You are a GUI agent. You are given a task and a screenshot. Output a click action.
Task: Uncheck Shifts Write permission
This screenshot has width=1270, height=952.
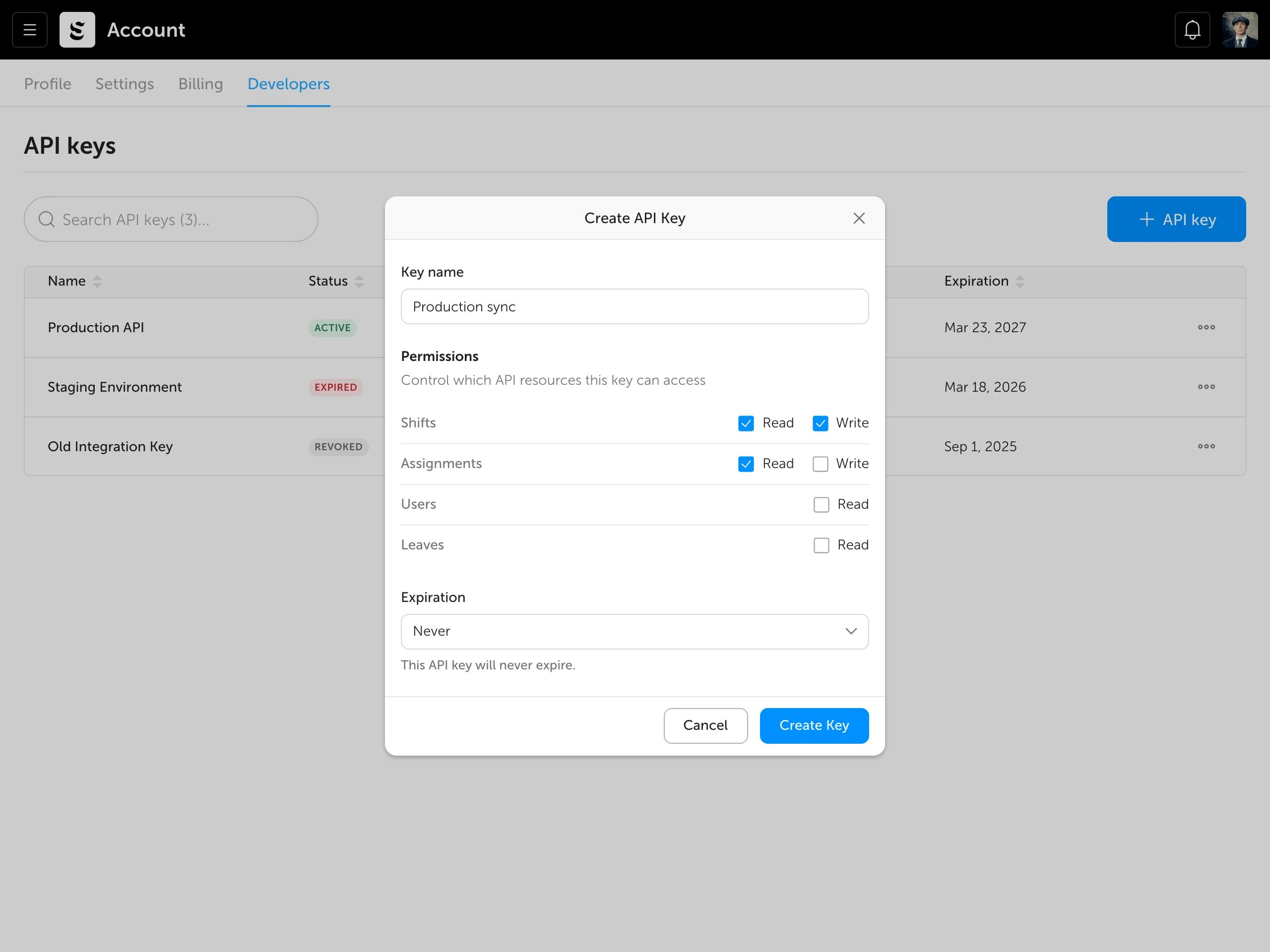[x=820, y=423]
